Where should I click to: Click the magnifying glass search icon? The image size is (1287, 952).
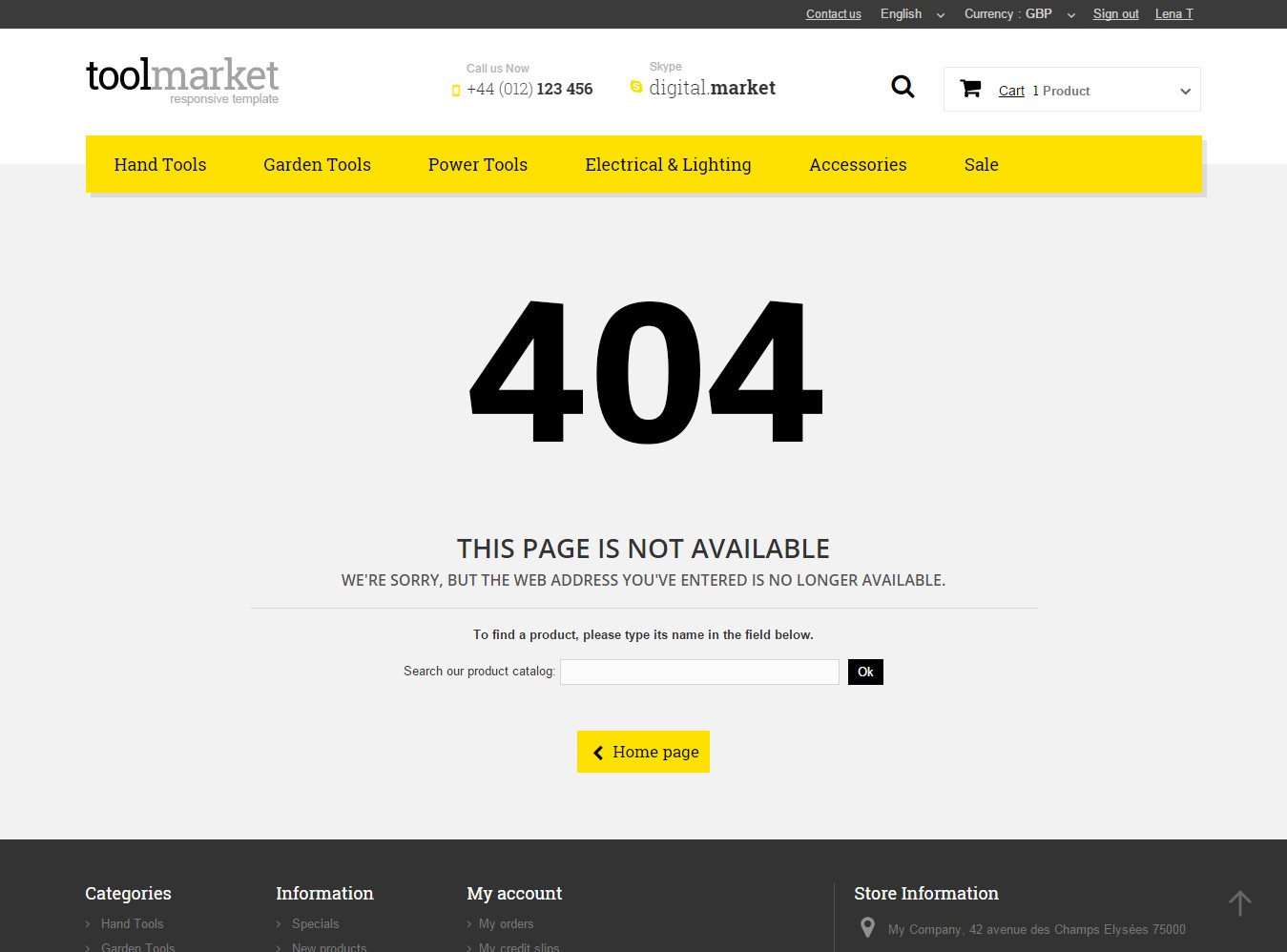click(x=903, y=88)
